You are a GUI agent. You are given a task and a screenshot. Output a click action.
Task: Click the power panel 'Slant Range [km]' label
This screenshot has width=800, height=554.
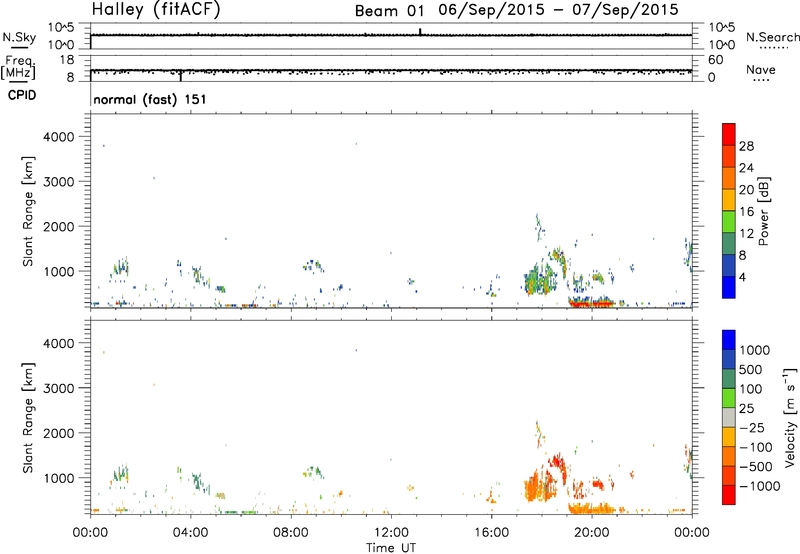coord(28,211)
